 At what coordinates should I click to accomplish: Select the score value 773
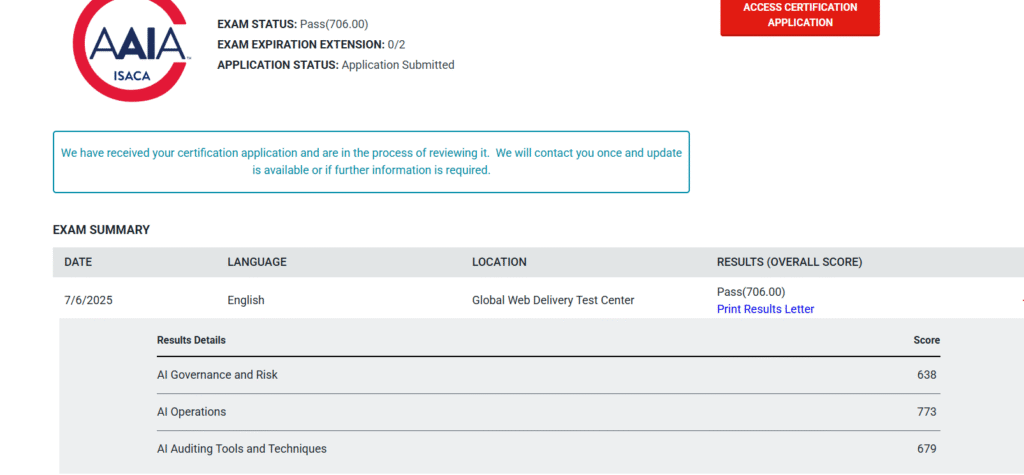click(926, 412)
